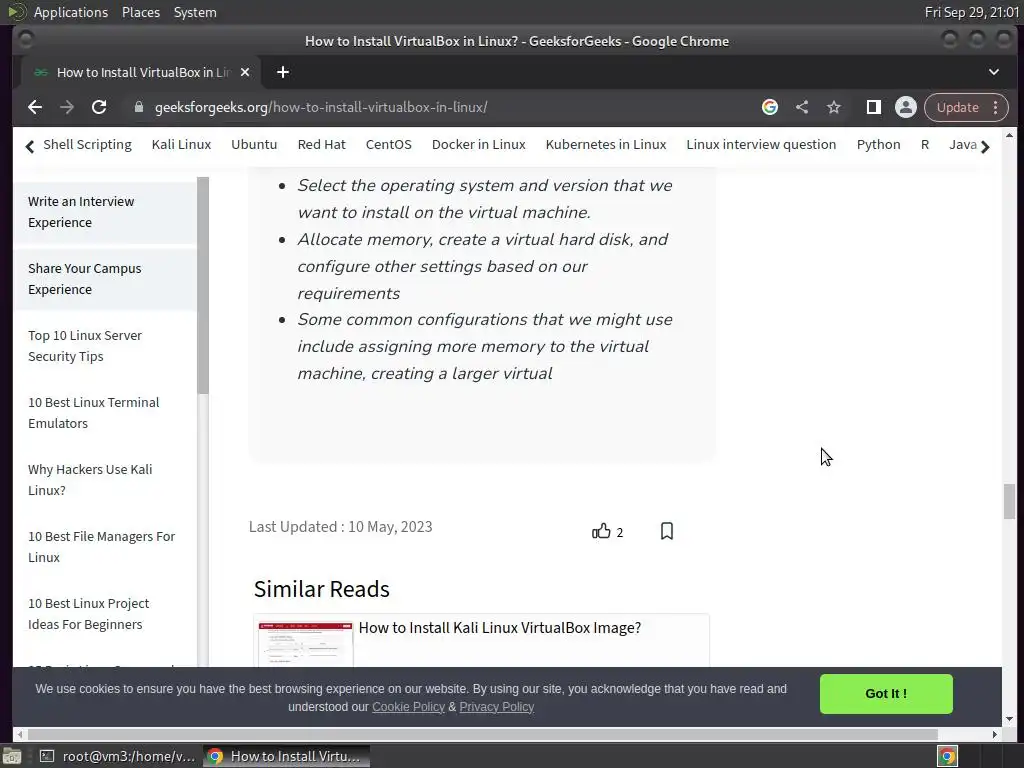Image resolution: width=1024 pixels, height=768 pixels.
Task: Select the Docker in Linux topic
Action: point(479,144)
